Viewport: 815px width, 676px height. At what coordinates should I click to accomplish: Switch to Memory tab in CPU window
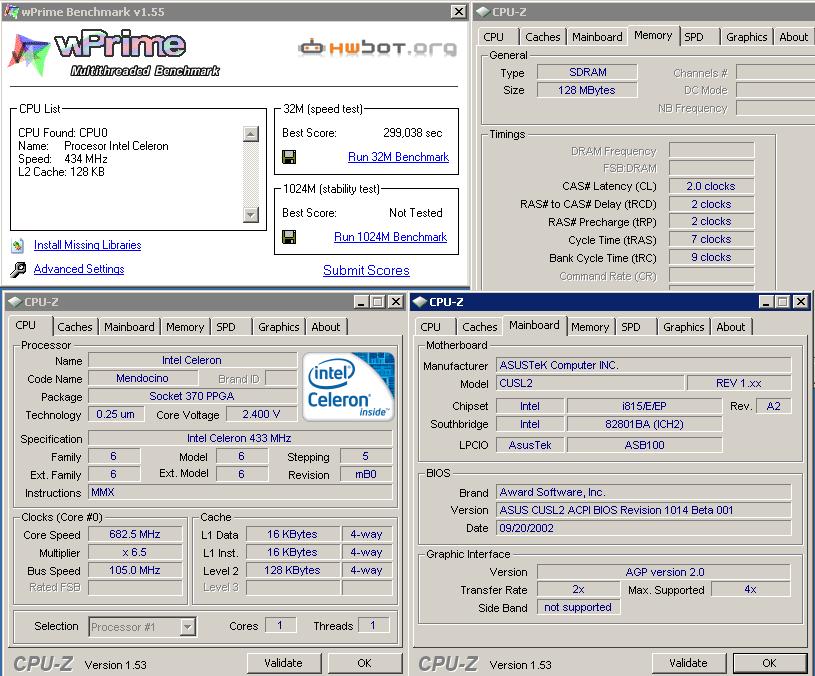[x=185, y=327]
